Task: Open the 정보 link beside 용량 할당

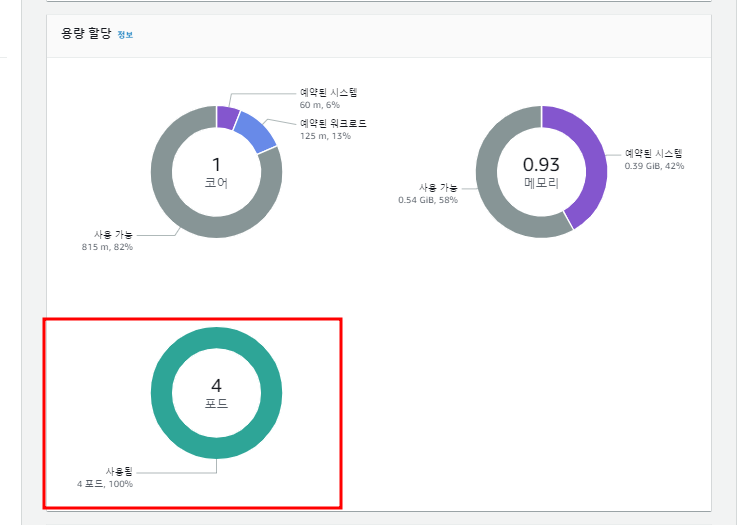Action: [x=125, y=35]
